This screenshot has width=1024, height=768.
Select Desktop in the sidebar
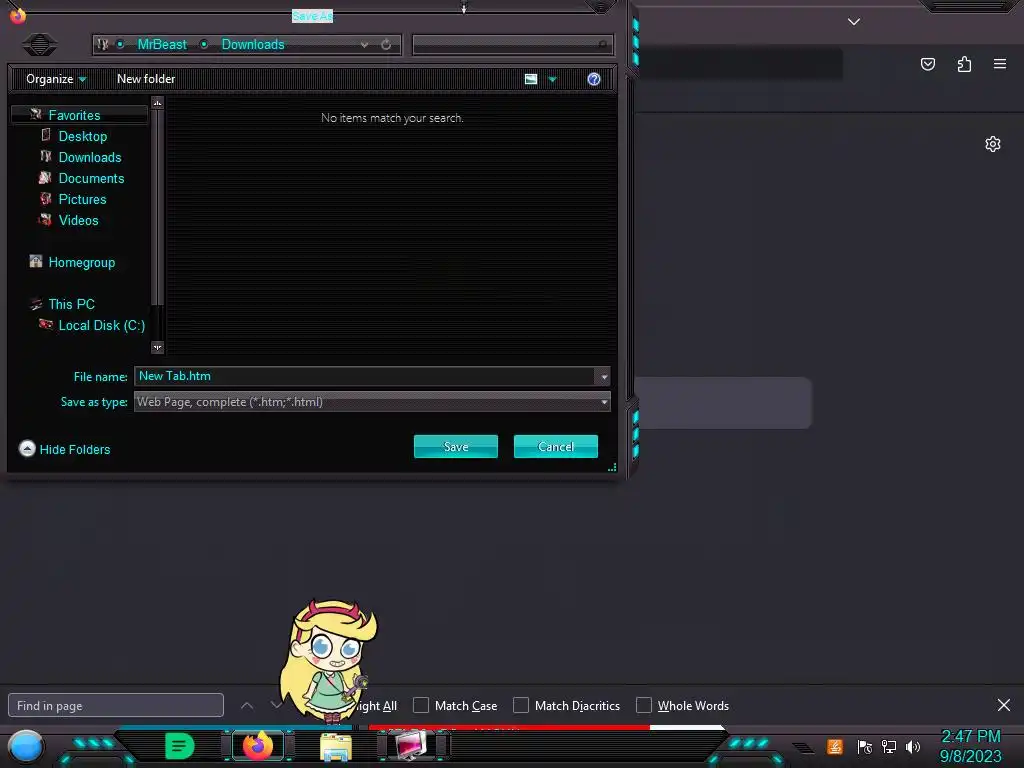tap(82, 136)
